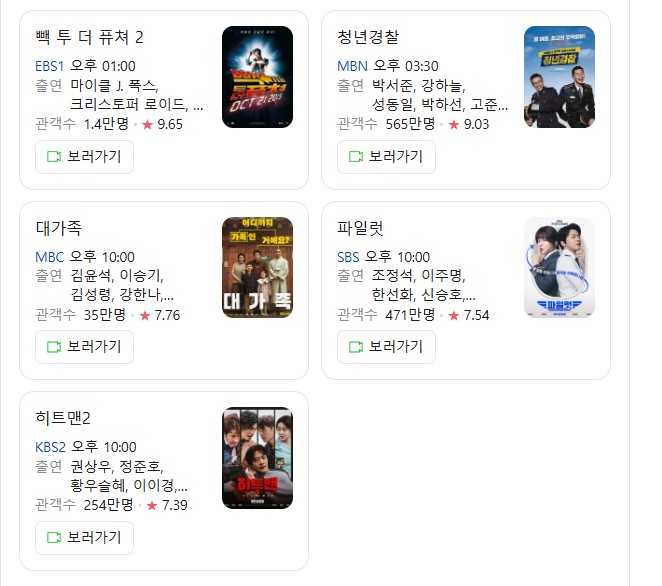Viewport: 662px width, 586px height.
Task: Open the 파일럿 movie poster thumbnail
Action: point(559,267)
